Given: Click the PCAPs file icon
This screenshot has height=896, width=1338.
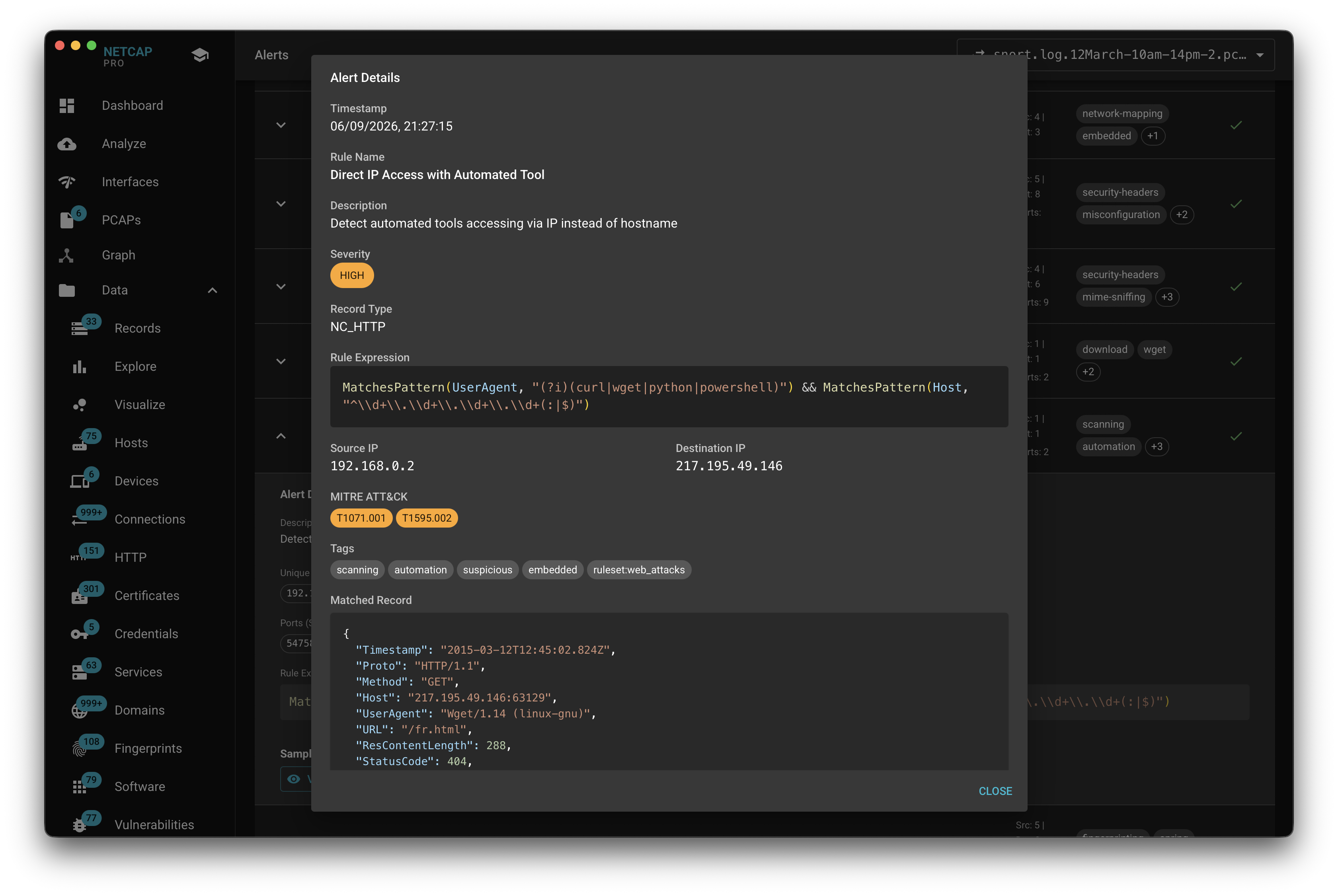Looking at the screenshot, I should 67,220.
